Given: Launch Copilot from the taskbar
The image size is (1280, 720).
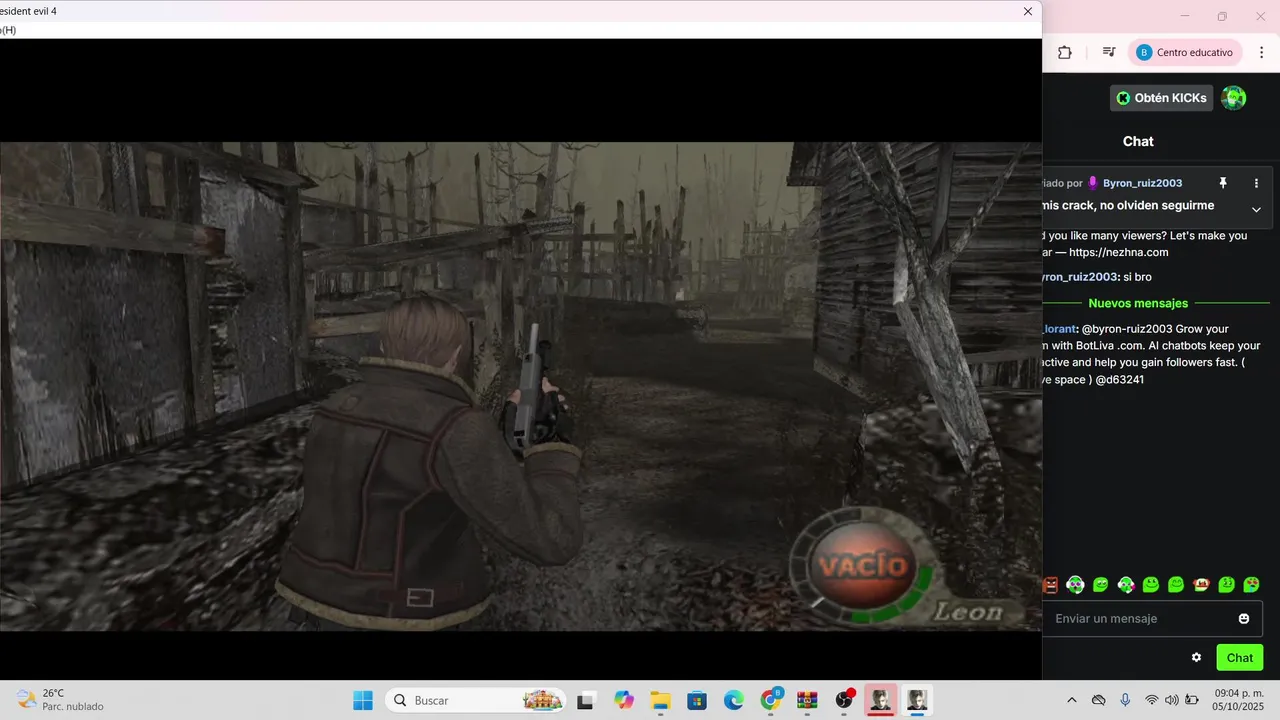Looking at the screenshot, I should tap(624, 700).
